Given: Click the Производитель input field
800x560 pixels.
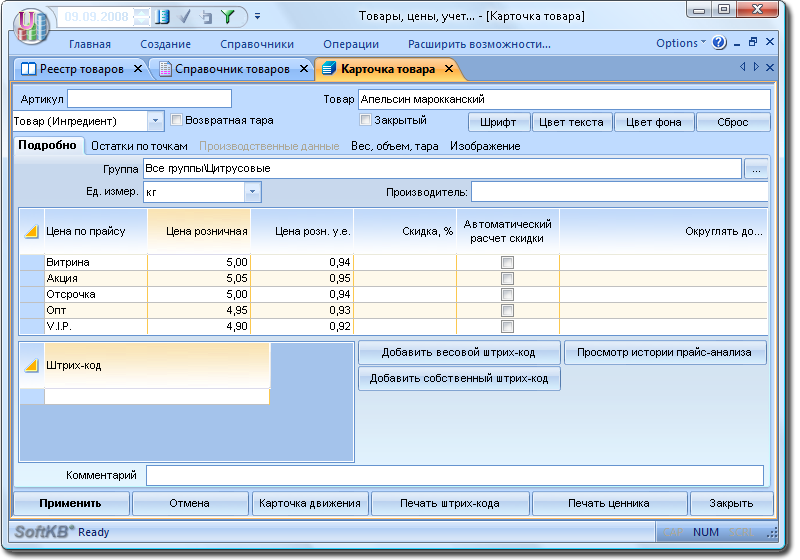Looking at the screenshot, I should 619,192.
